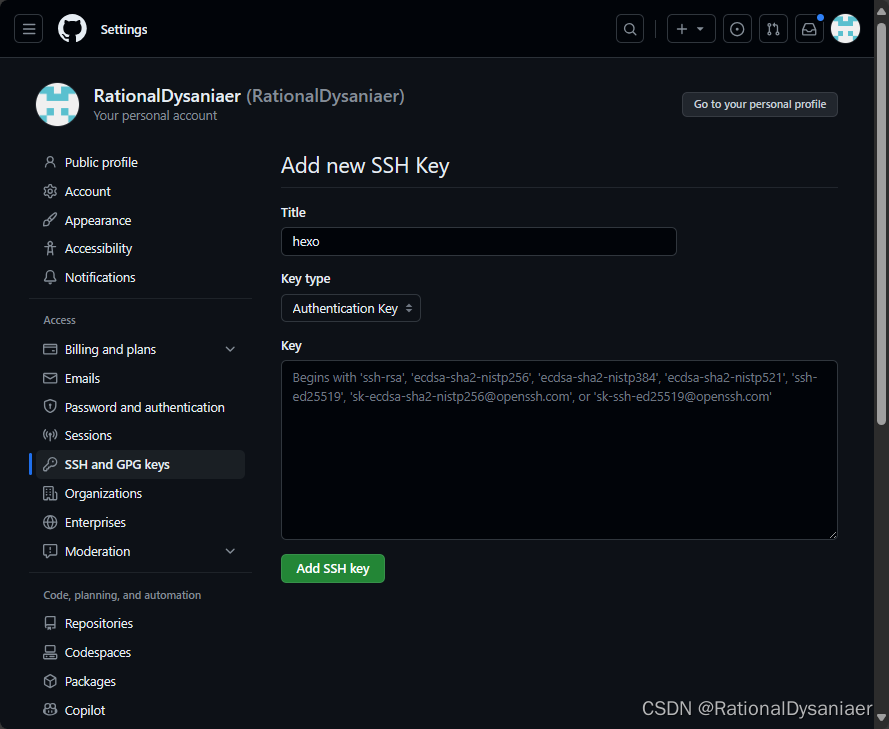Open Notifications settings
Viewport: 889px width, 729px height.
(139, 277)
